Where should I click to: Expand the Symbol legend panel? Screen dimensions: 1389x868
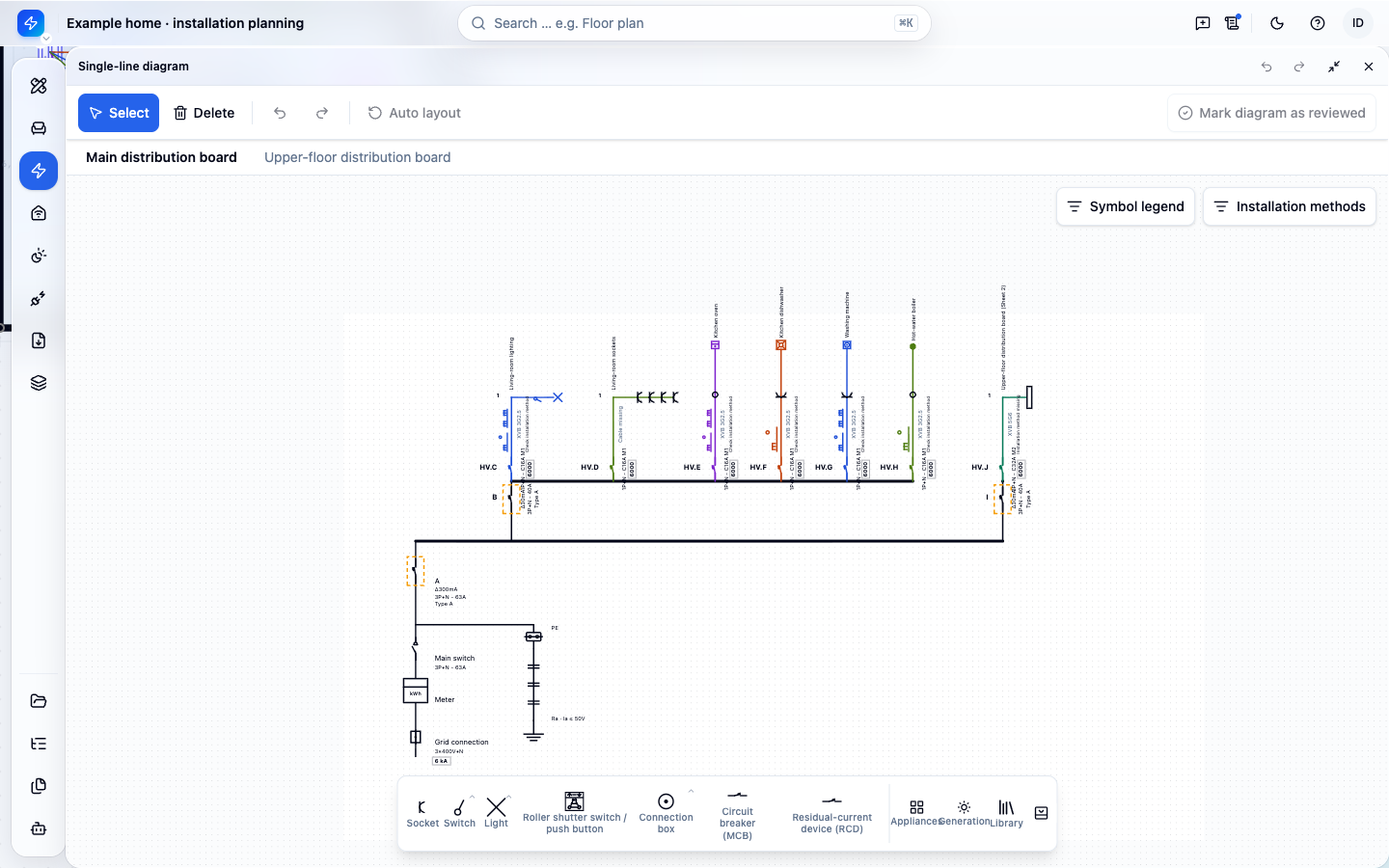point(1126,206)
